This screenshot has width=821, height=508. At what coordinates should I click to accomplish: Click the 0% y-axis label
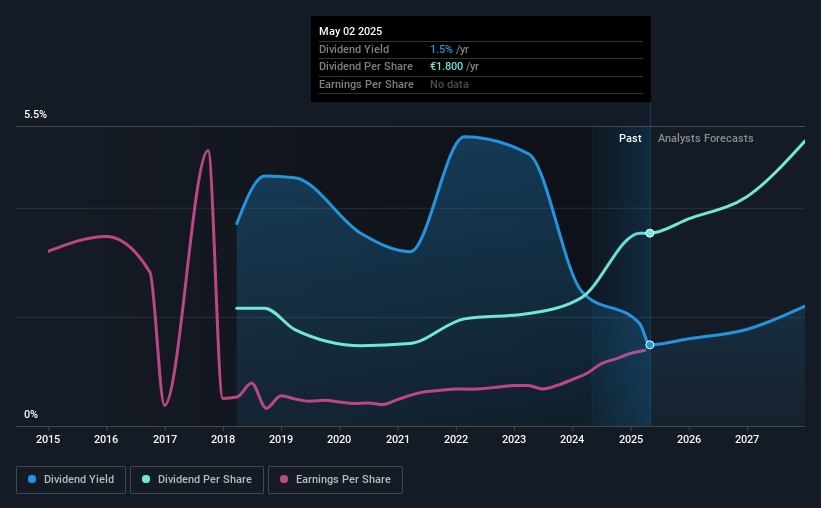[31, 414]
